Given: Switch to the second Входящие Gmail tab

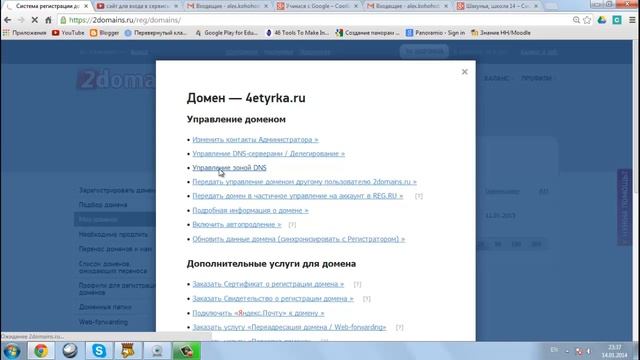Looking at the screenshot, I should click(x=407, y=6).
